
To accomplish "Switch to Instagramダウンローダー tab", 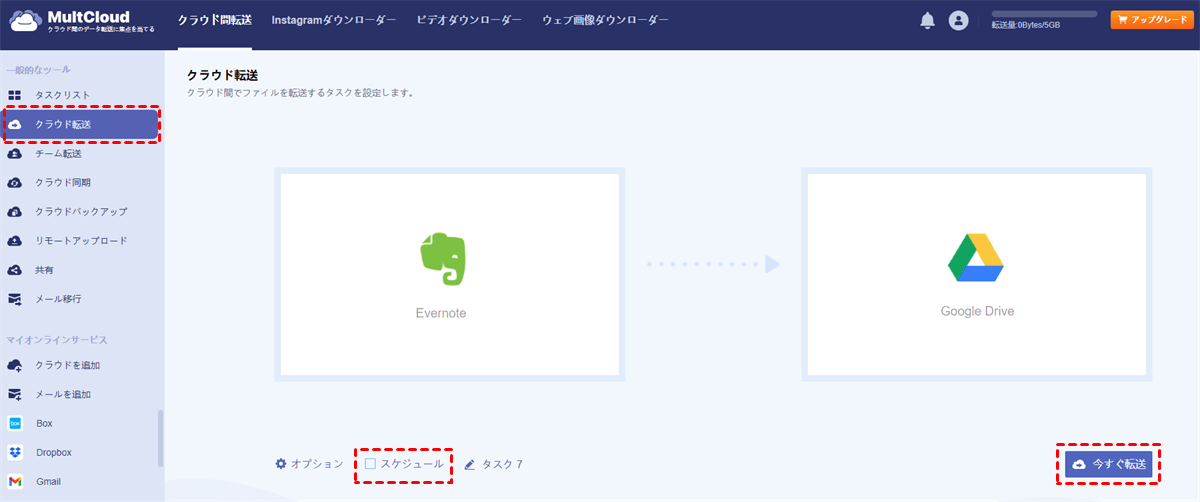I will (x=334, y=20).
